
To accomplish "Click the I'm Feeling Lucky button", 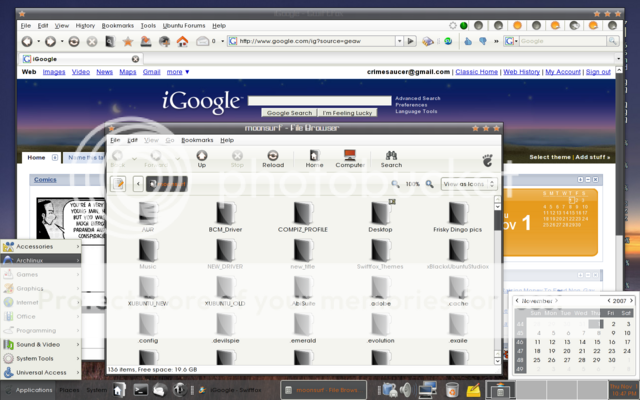I will pyautogui.click(x=347, y=113).
